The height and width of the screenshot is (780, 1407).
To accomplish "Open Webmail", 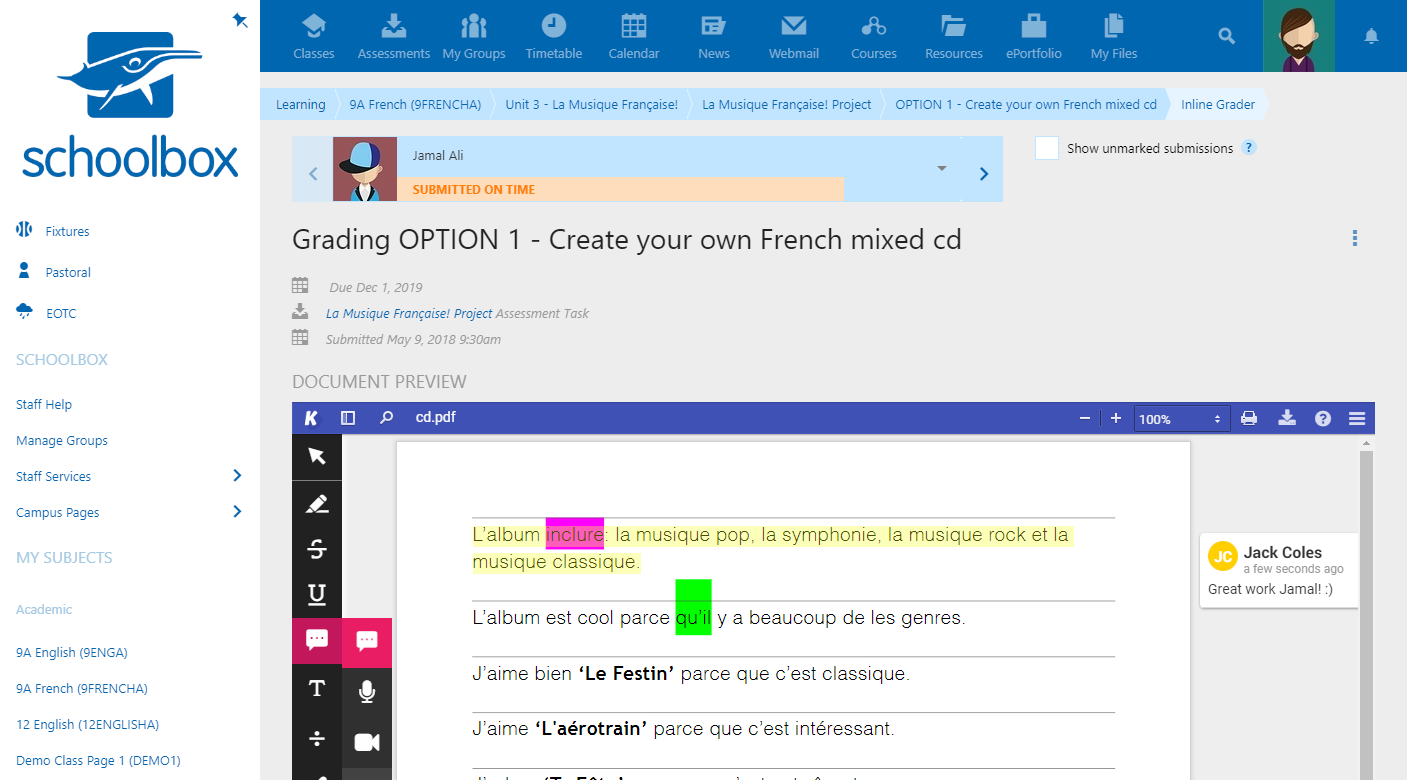I will [794, 36].
